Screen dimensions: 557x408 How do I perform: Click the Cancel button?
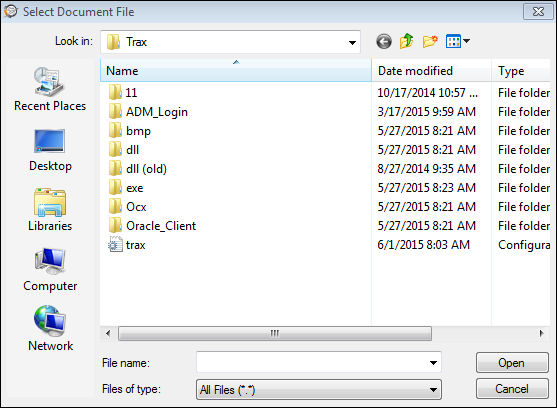512,389
